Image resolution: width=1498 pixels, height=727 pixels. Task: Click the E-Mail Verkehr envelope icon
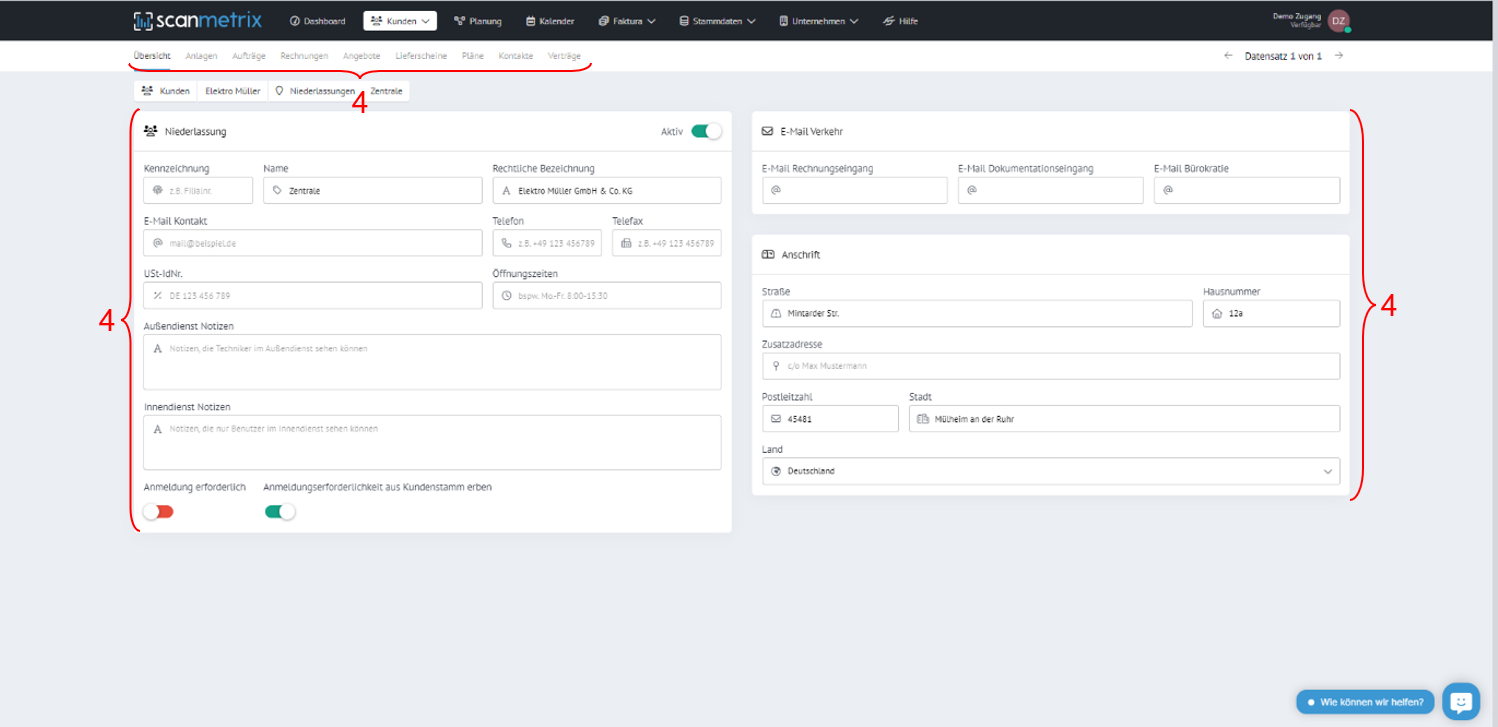[768, 131]
